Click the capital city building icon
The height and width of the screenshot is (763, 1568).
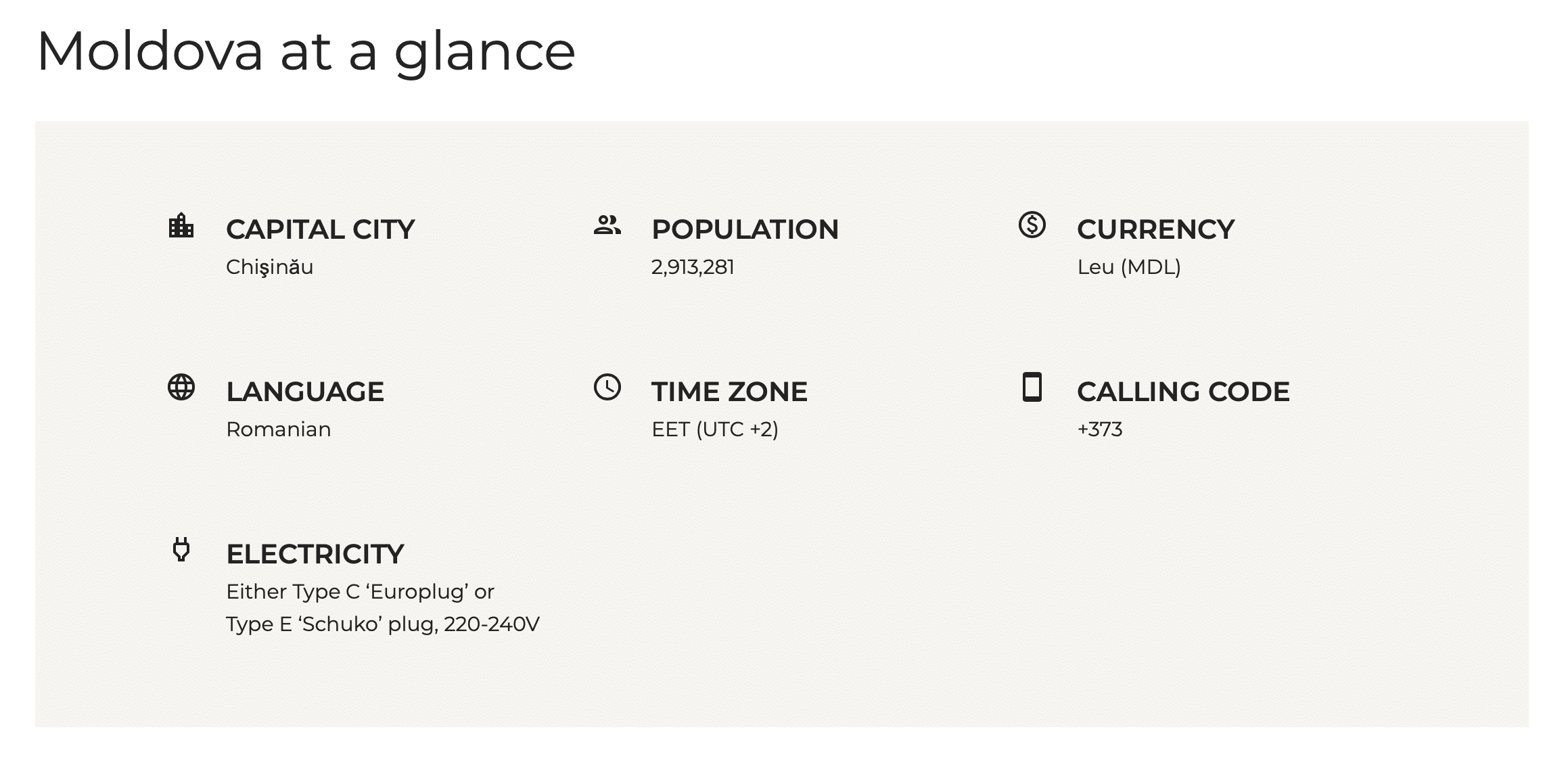(x=181, y=225)
